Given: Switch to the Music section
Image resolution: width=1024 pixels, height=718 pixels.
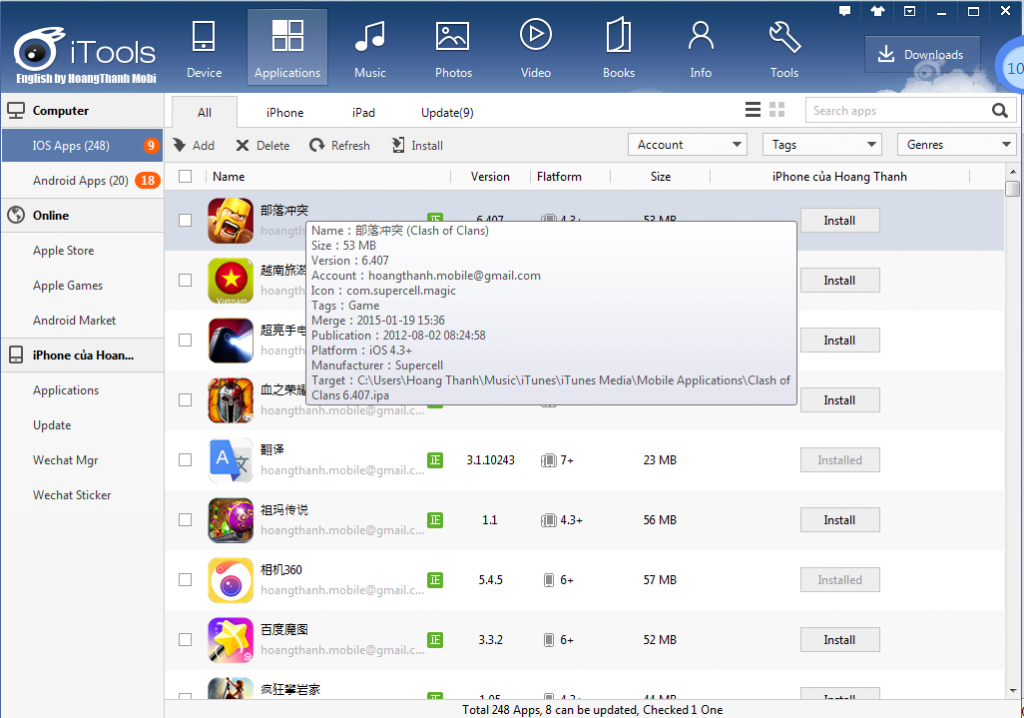Looking at the screenshot, I should pyautogui.click(x=369, y=45).
